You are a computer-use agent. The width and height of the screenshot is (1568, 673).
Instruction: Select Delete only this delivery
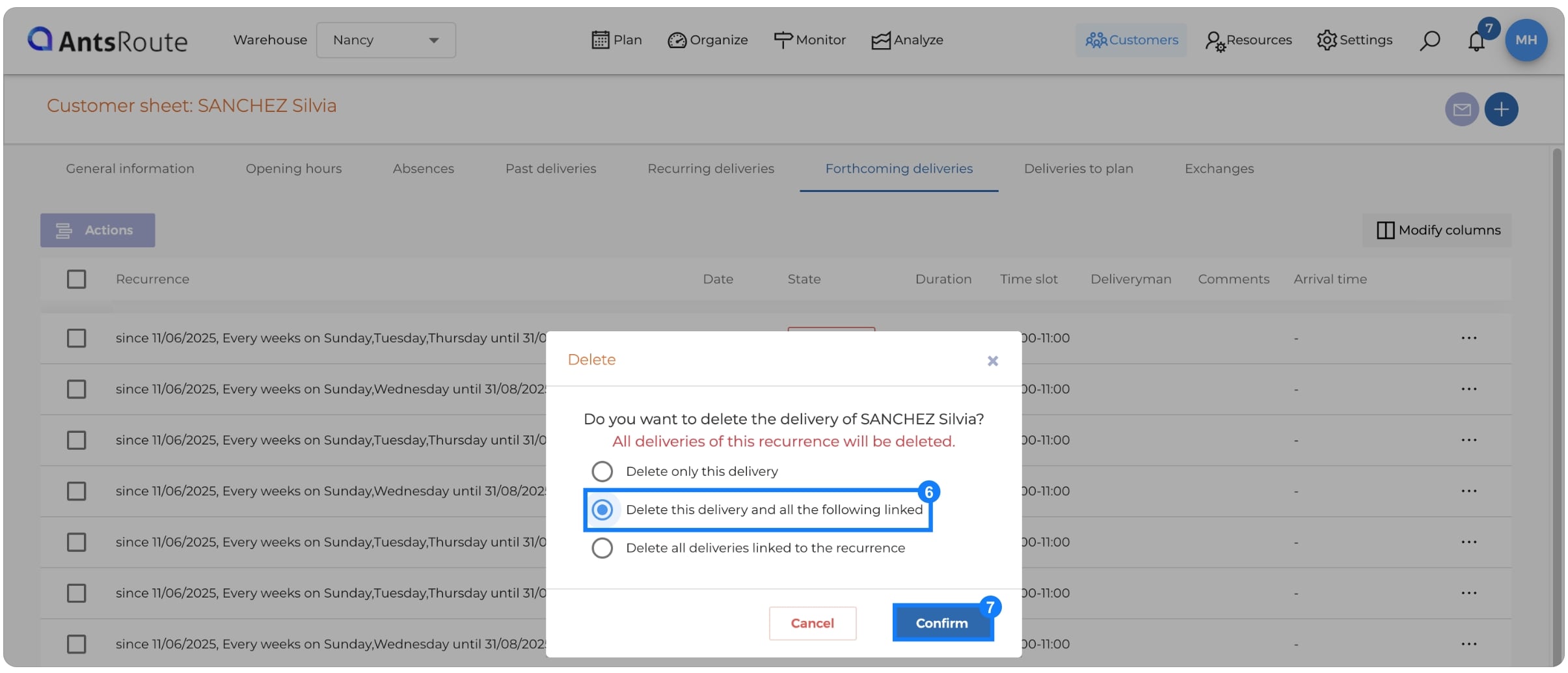tap(684, 471)
